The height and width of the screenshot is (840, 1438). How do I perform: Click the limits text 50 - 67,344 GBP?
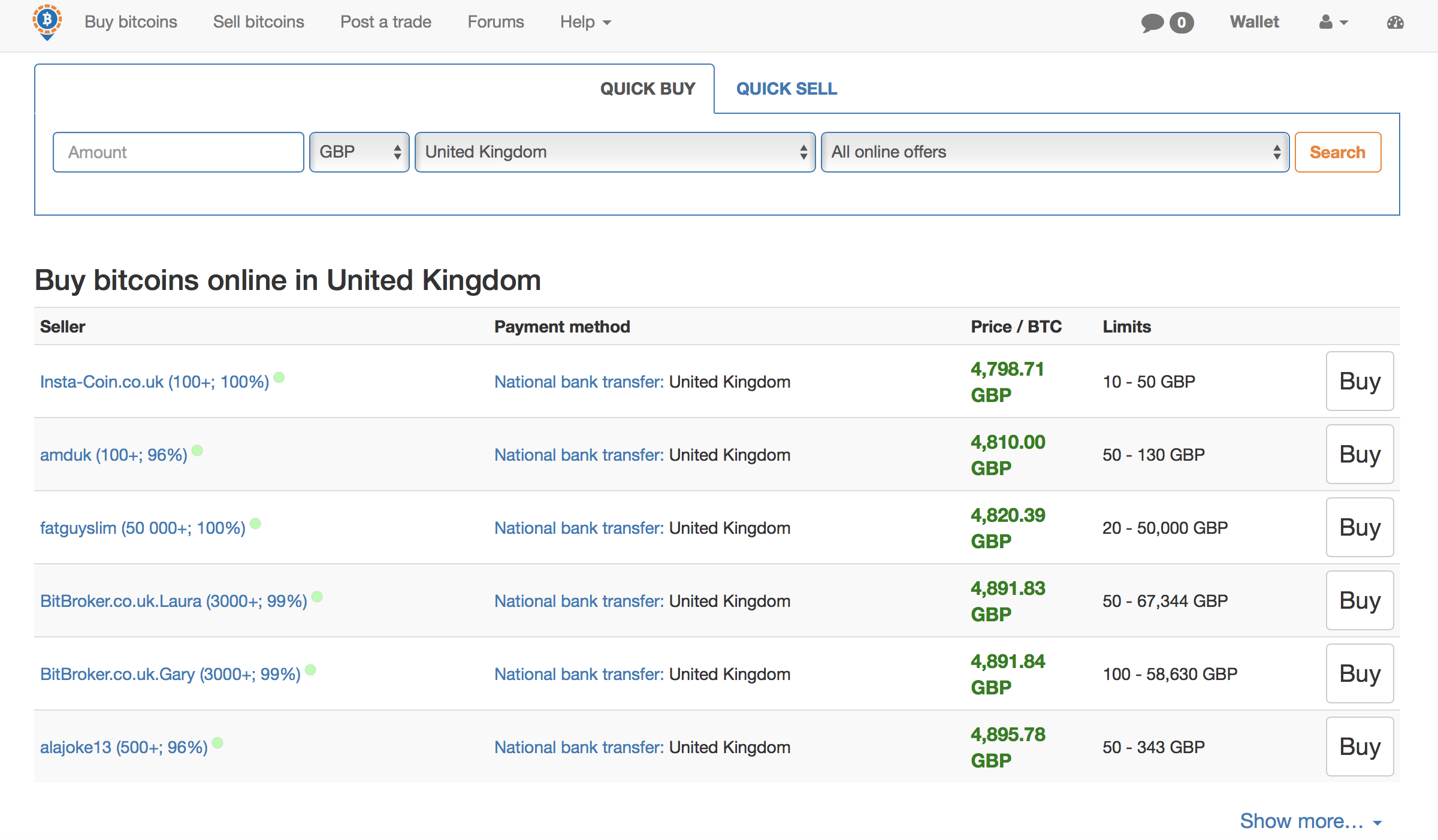tap(1165, 601)
